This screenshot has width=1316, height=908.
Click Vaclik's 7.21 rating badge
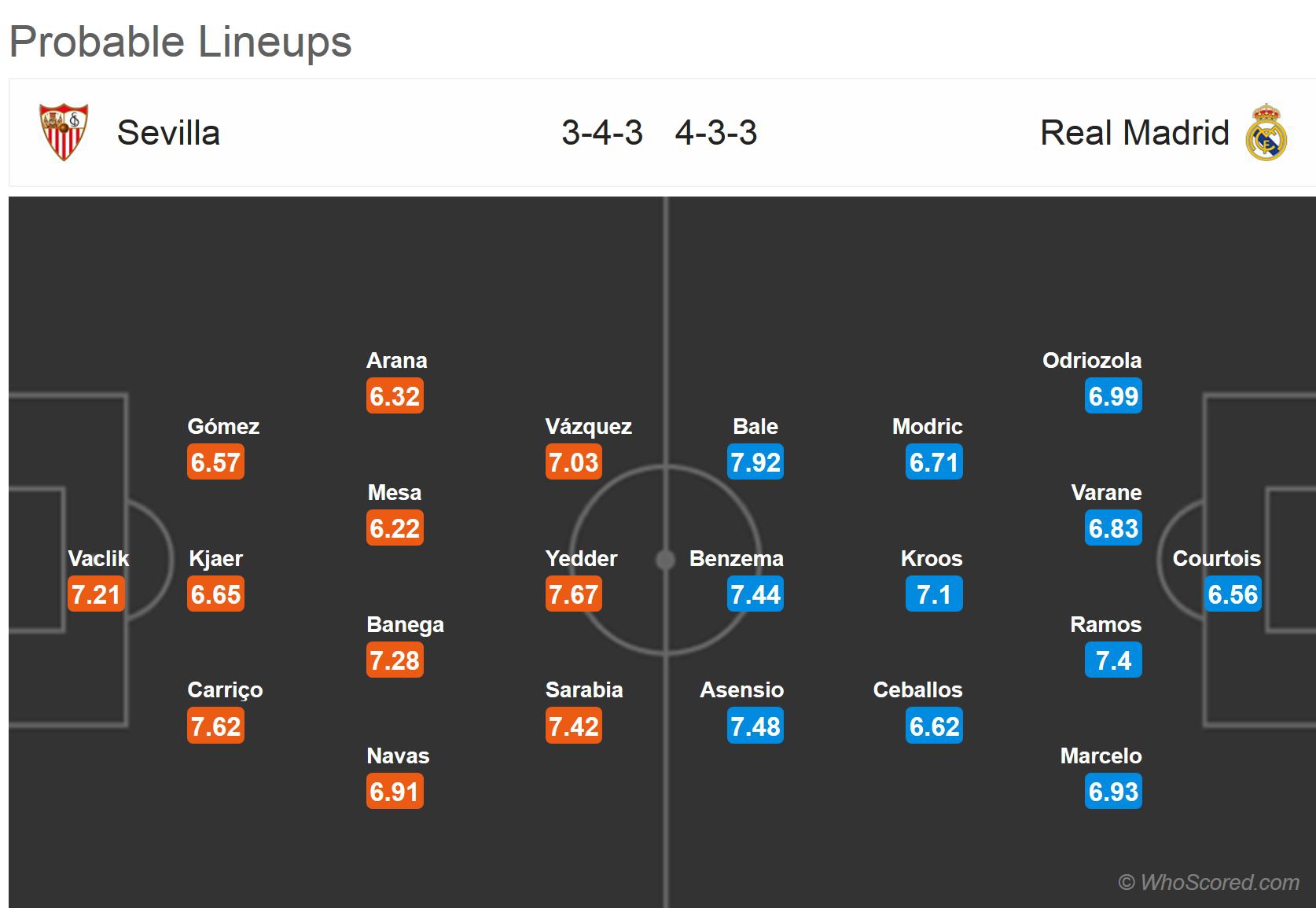pyautogui.click(x=96, y=594)
